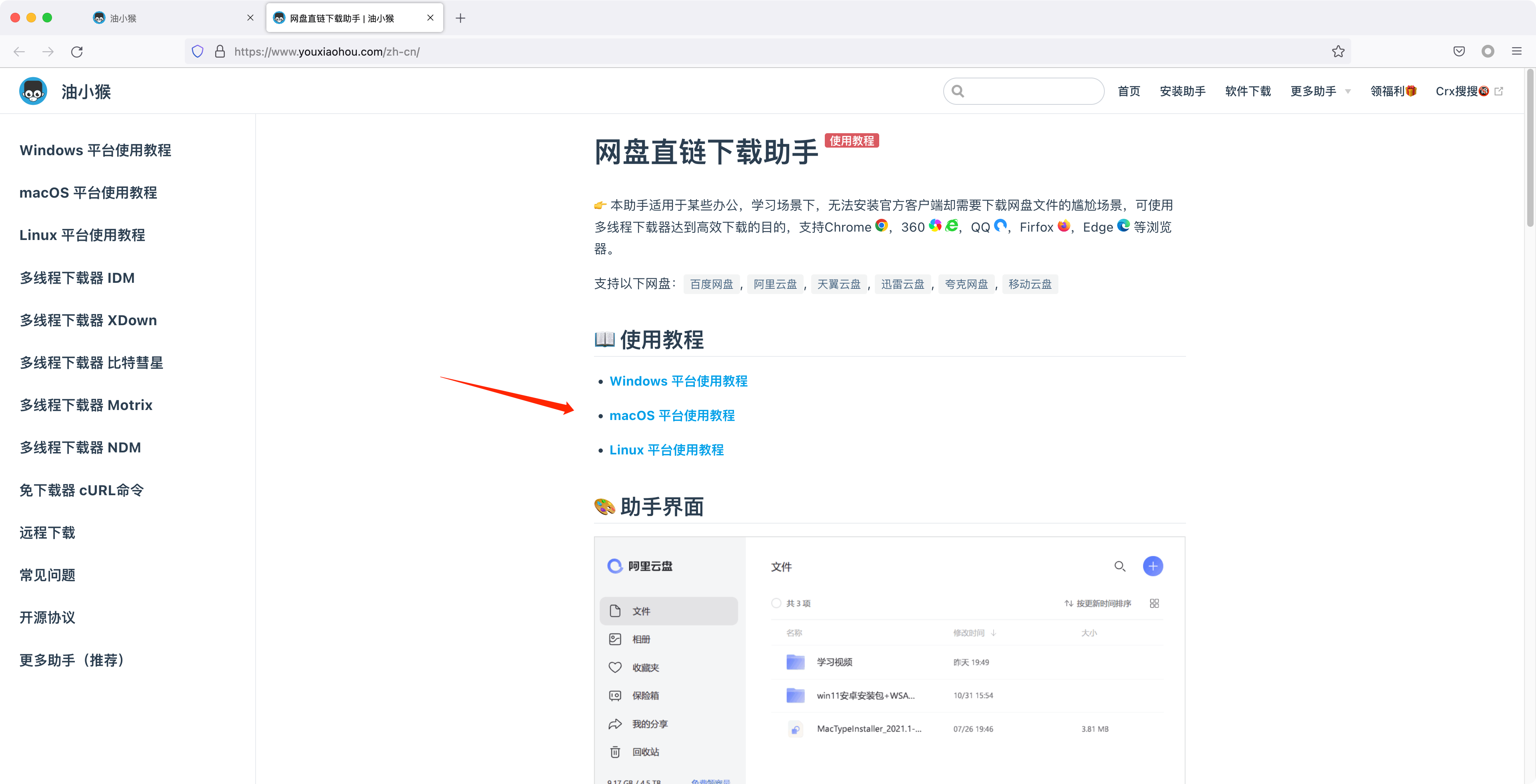
Task: Open the Windows 平台使用教程 link in main content
Action: coord(678,381)
